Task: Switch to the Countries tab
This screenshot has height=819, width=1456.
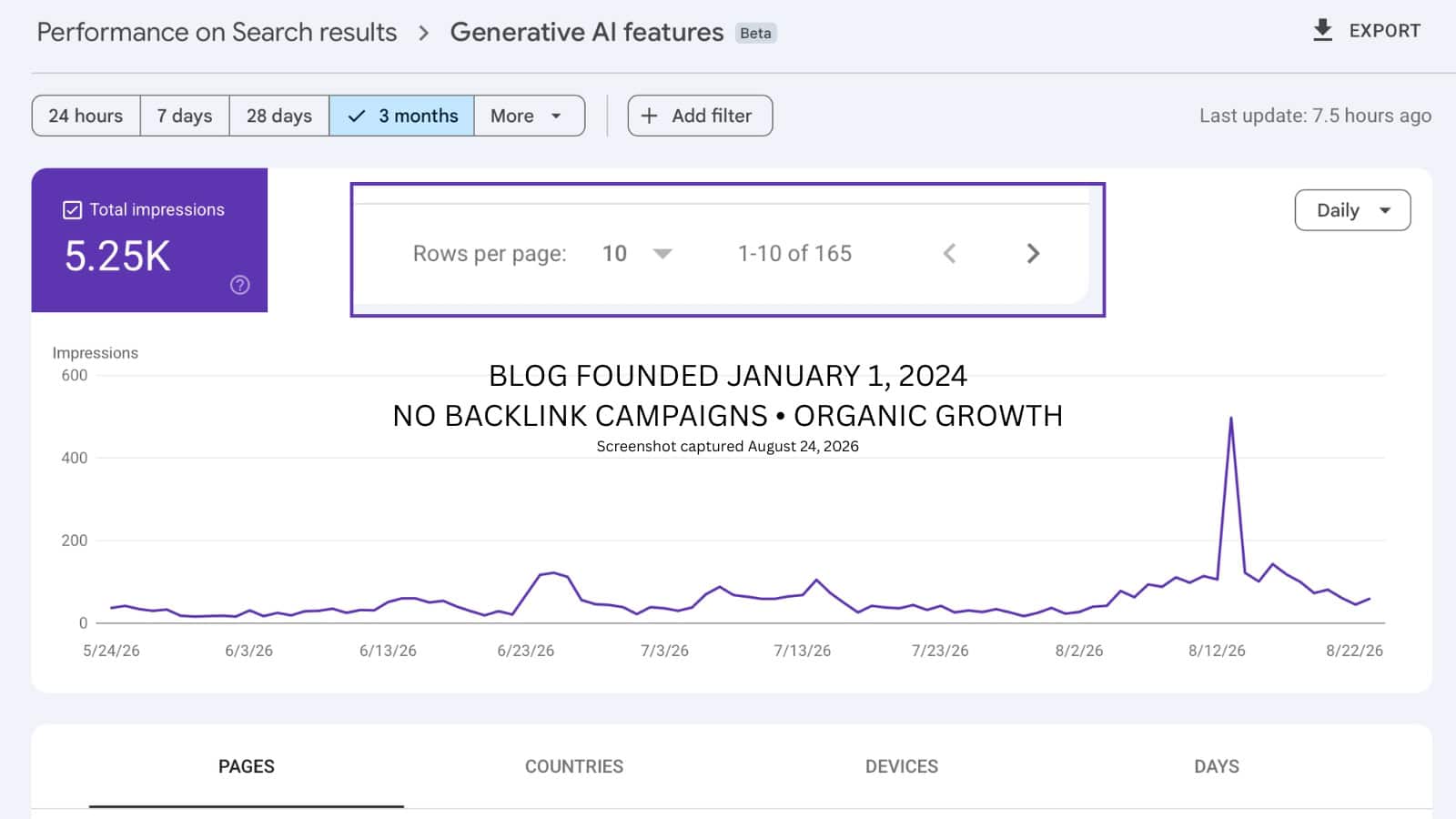Action: pos(574,766)
